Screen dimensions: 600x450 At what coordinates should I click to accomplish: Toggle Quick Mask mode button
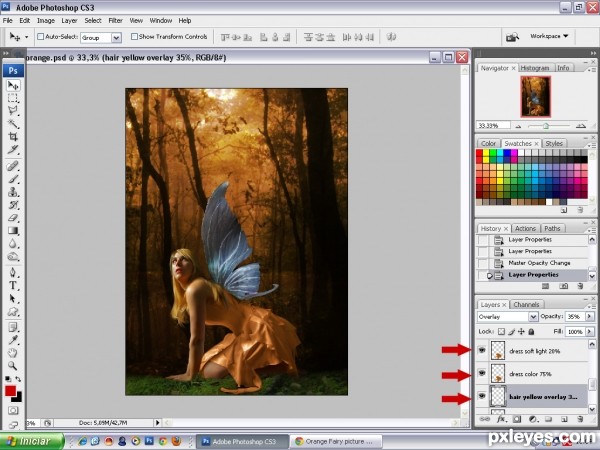pos(13,411)
